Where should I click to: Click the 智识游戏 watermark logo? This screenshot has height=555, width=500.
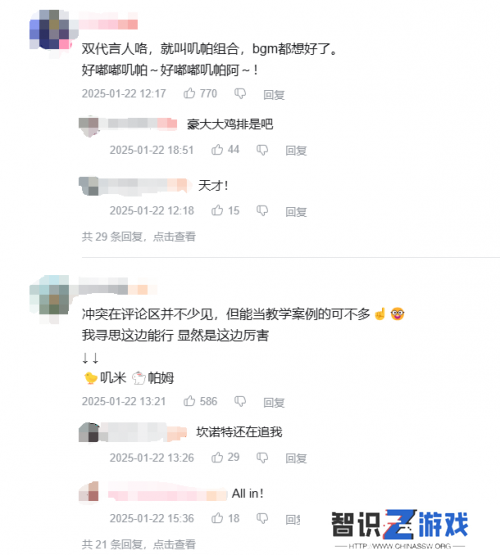pyautogui.click(x=400, y=528)
